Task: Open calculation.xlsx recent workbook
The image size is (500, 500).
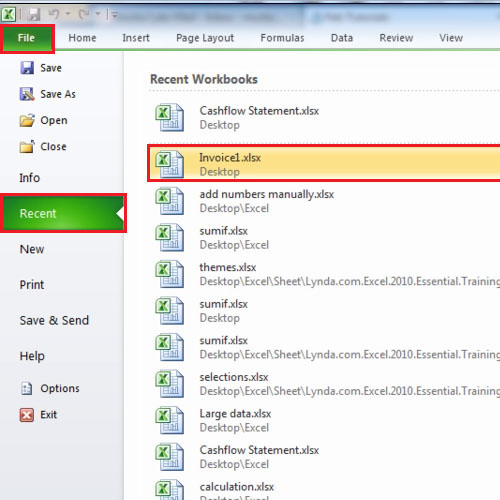Action: click(324, 489)
